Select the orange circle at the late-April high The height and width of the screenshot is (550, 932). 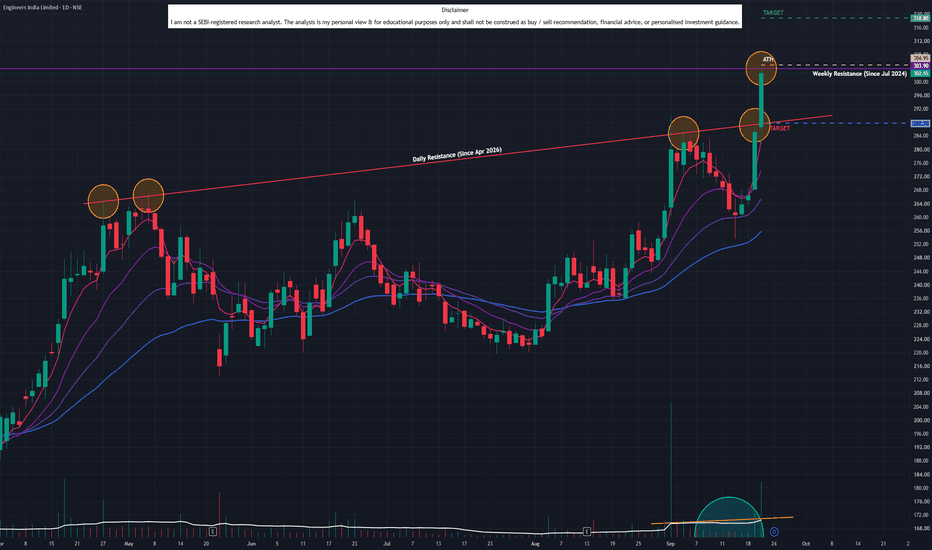(x=103, y=201)
